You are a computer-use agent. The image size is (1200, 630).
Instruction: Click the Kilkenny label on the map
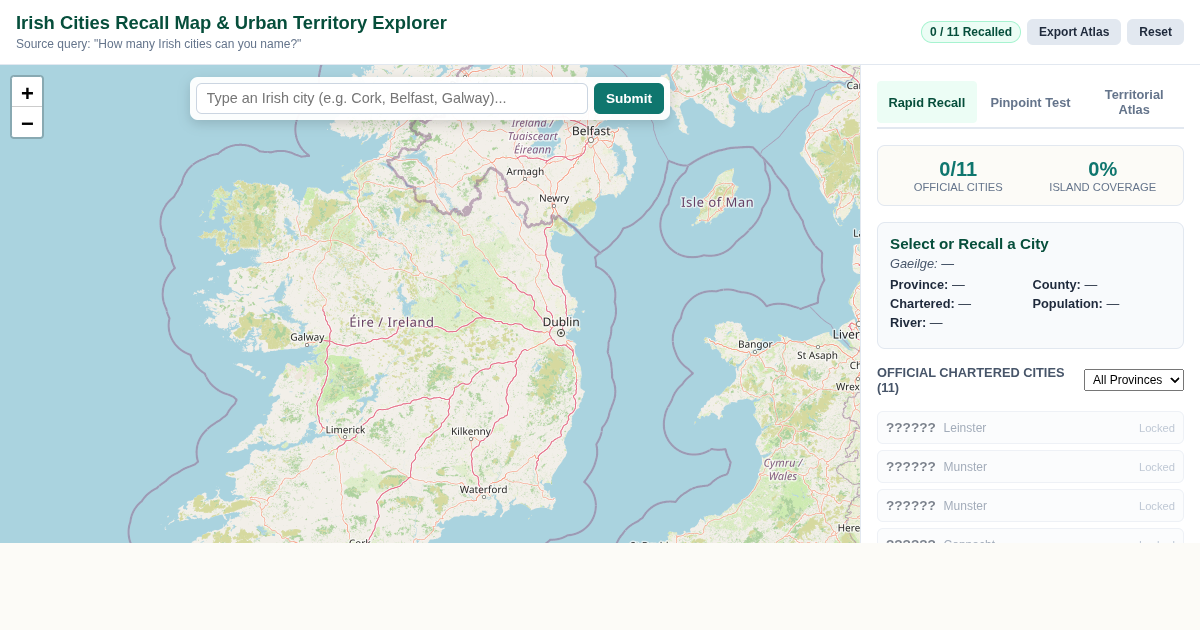coord(471,432)
